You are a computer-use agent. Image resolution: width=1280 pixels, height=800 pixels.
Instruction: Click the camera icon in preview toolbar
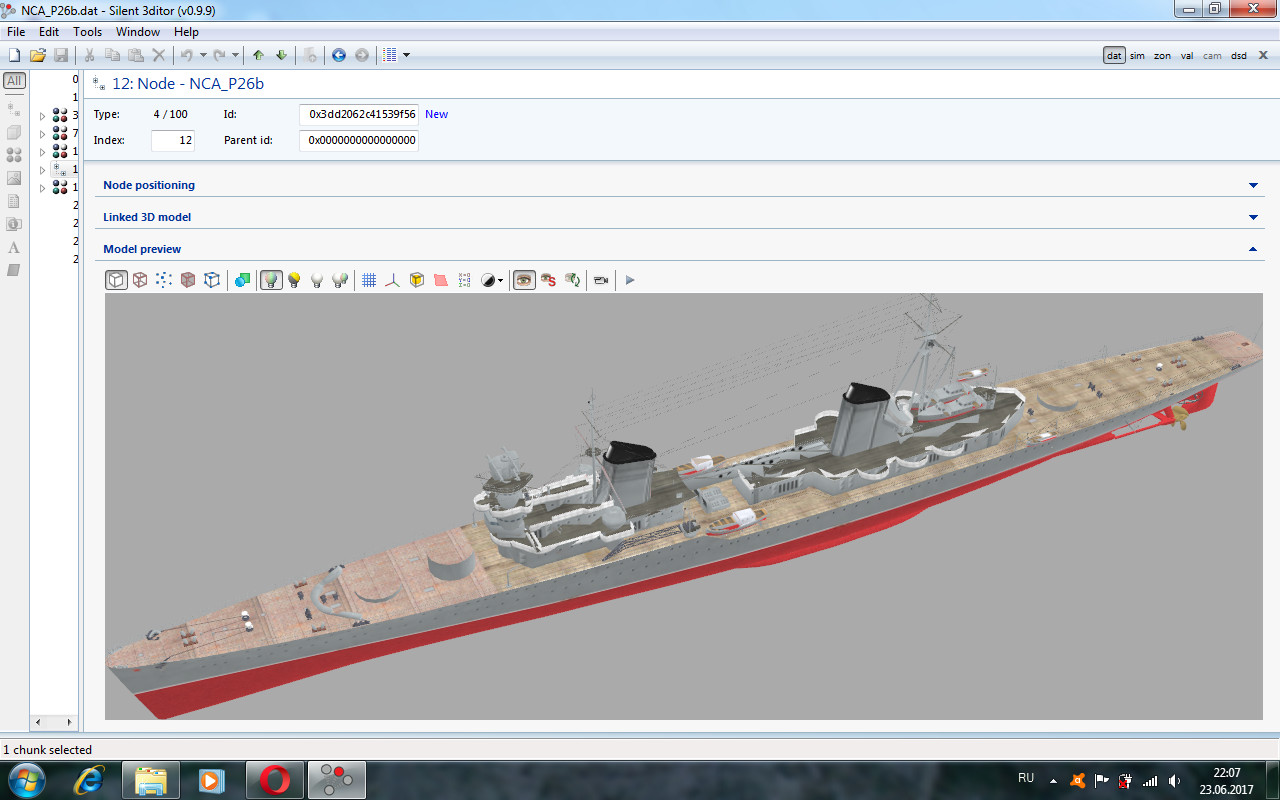(601, 281)
